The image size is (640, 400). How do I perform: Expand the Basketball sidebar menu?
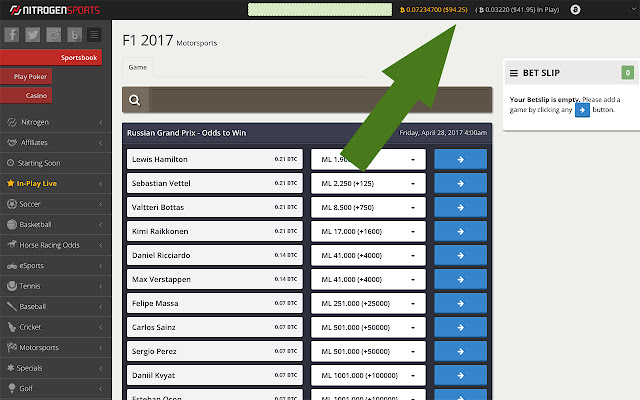tap(56, 224)
